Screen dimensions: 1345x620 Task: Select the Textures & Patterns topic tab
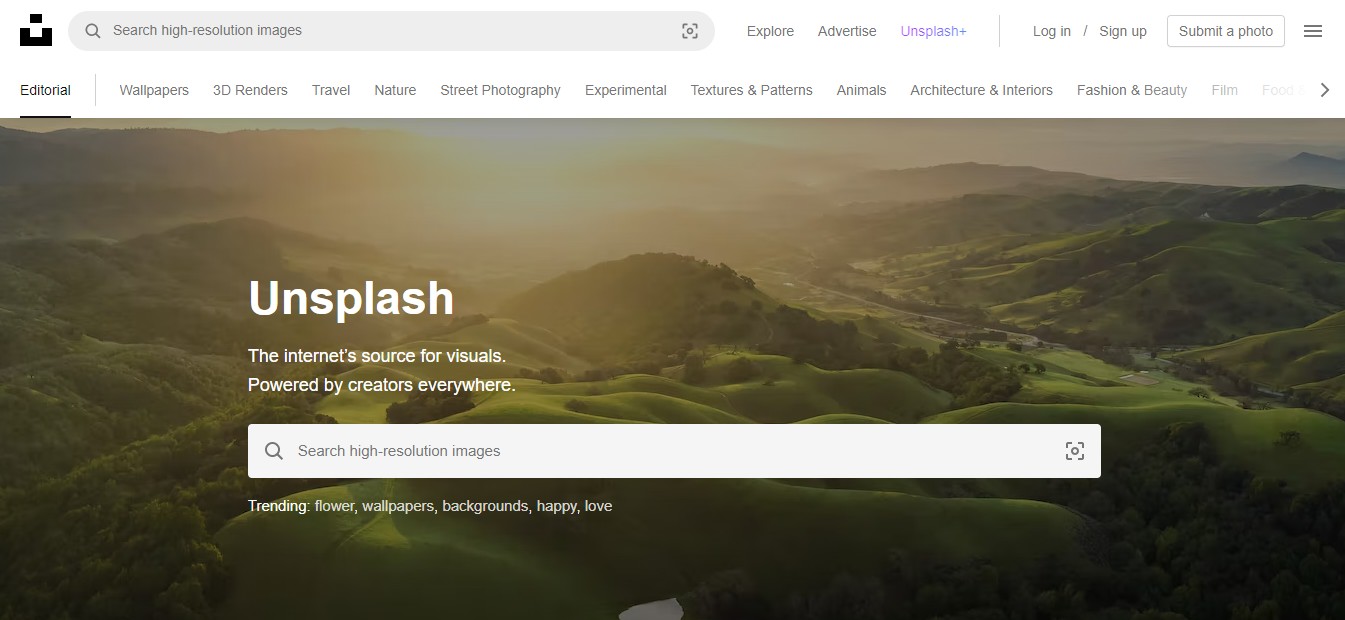click(x=751, y=90)
